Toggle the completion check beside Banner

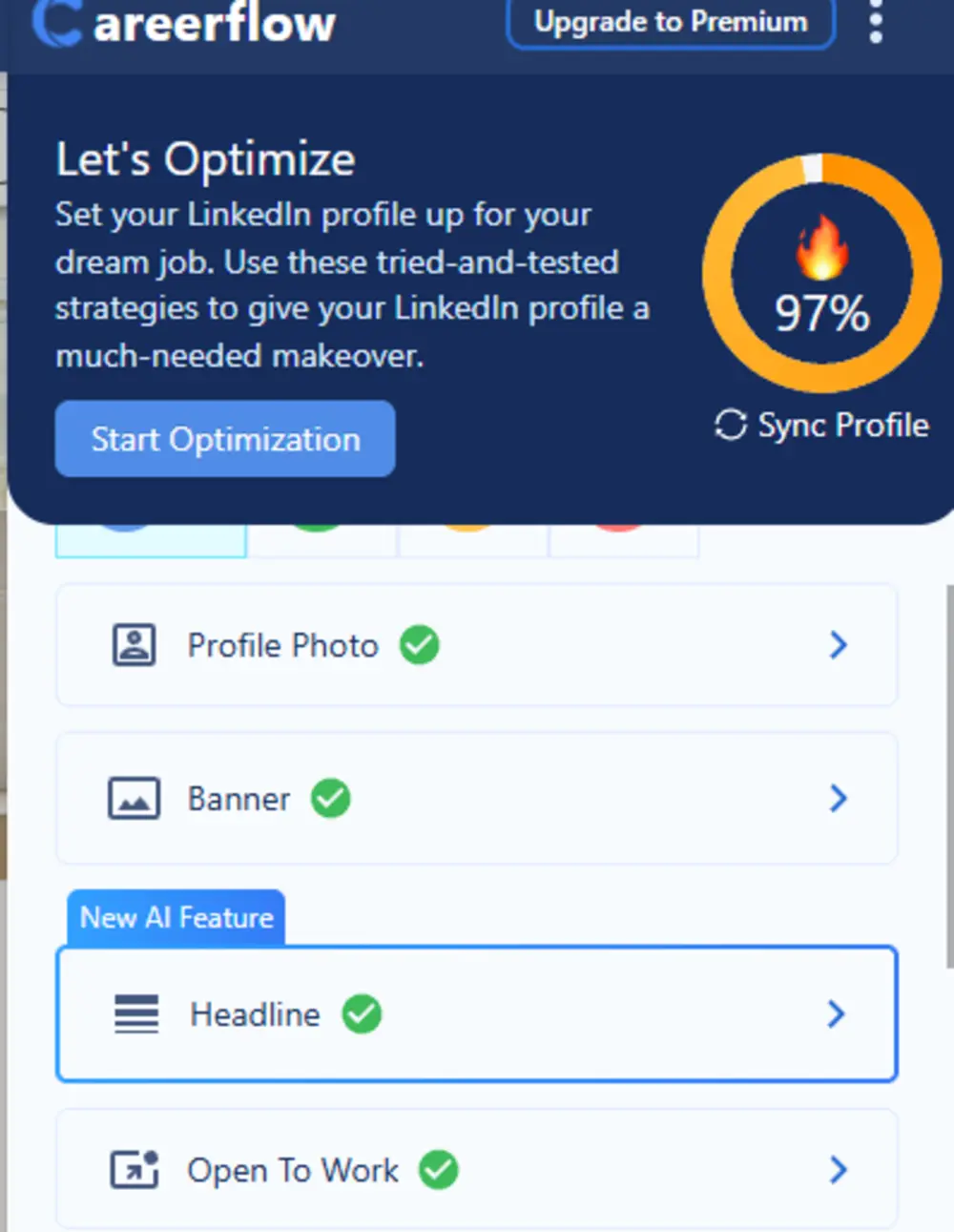tap(331, 799)
